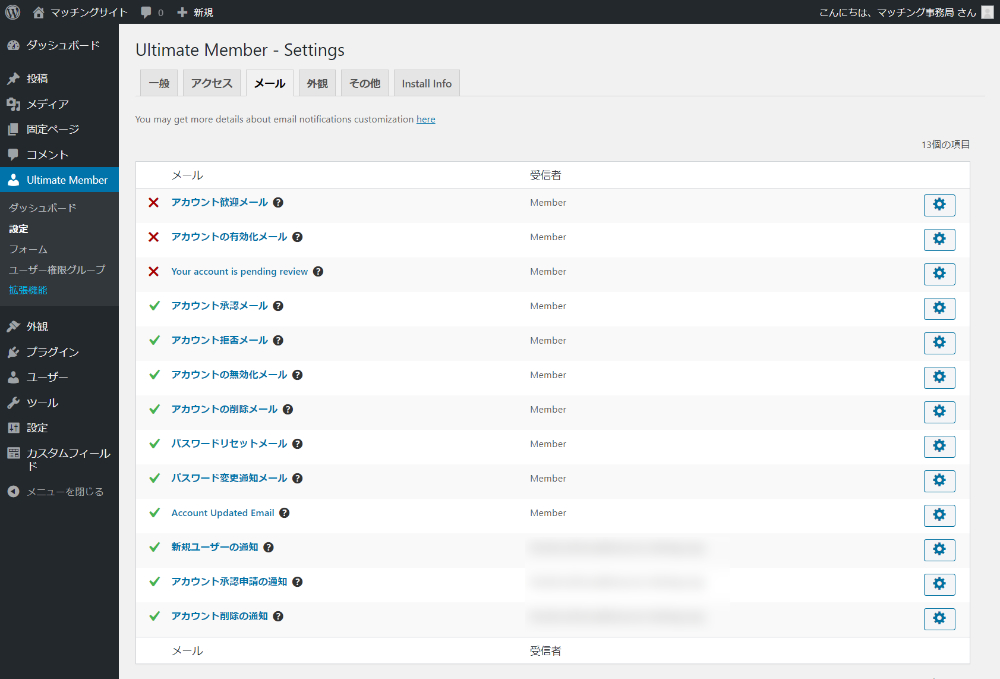1000x679 pixels.
Task: Open gear settings for アカウントの削除メール
Action: coord(939,411)
